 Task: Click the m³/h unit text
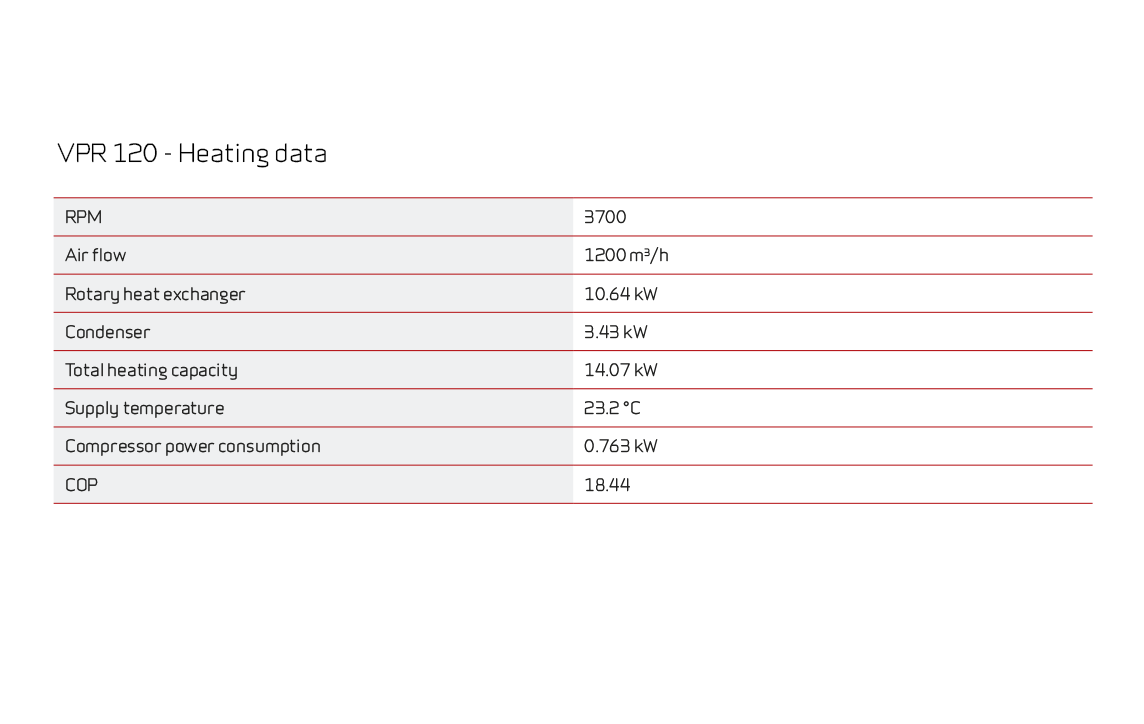pos(650,255)
